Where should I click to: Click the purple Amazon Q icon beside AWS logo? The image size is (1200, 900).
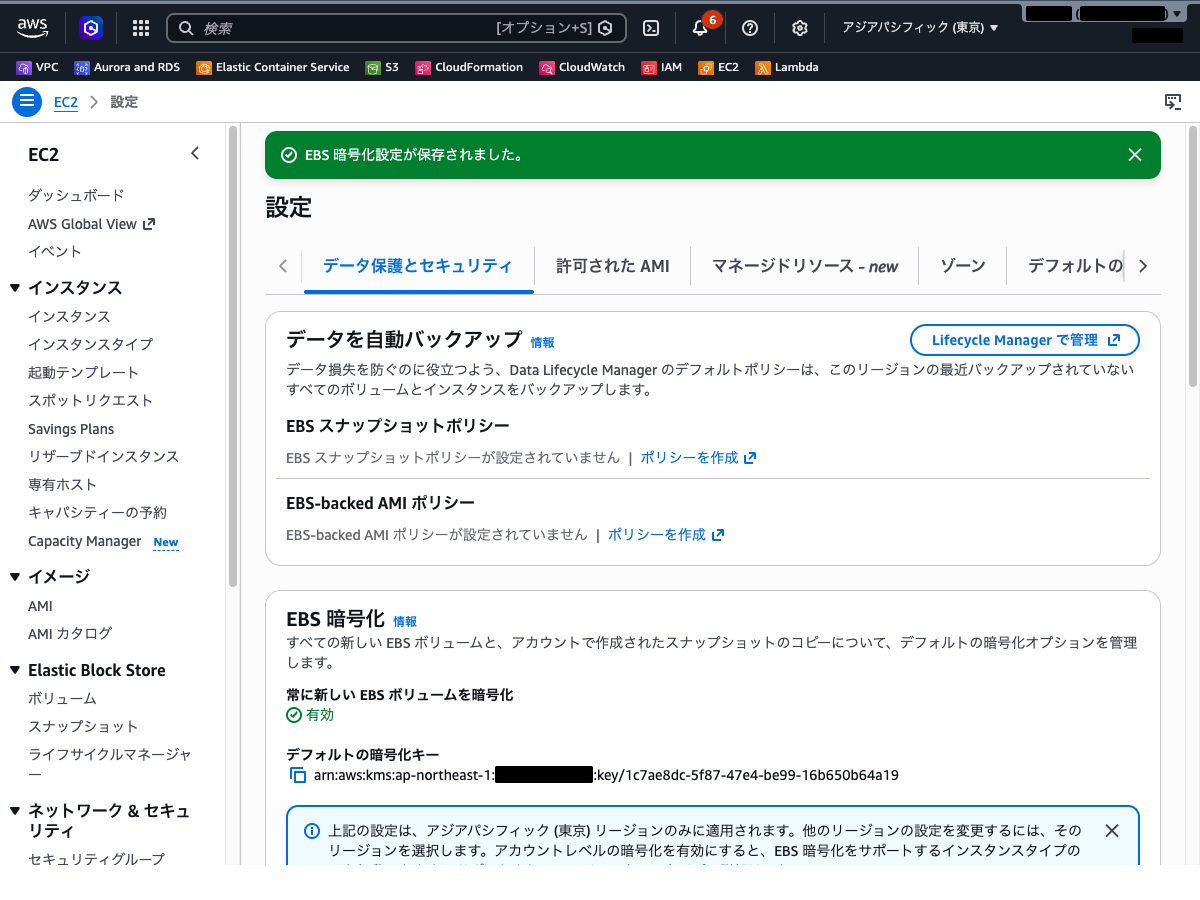click(x=92, y=28)
